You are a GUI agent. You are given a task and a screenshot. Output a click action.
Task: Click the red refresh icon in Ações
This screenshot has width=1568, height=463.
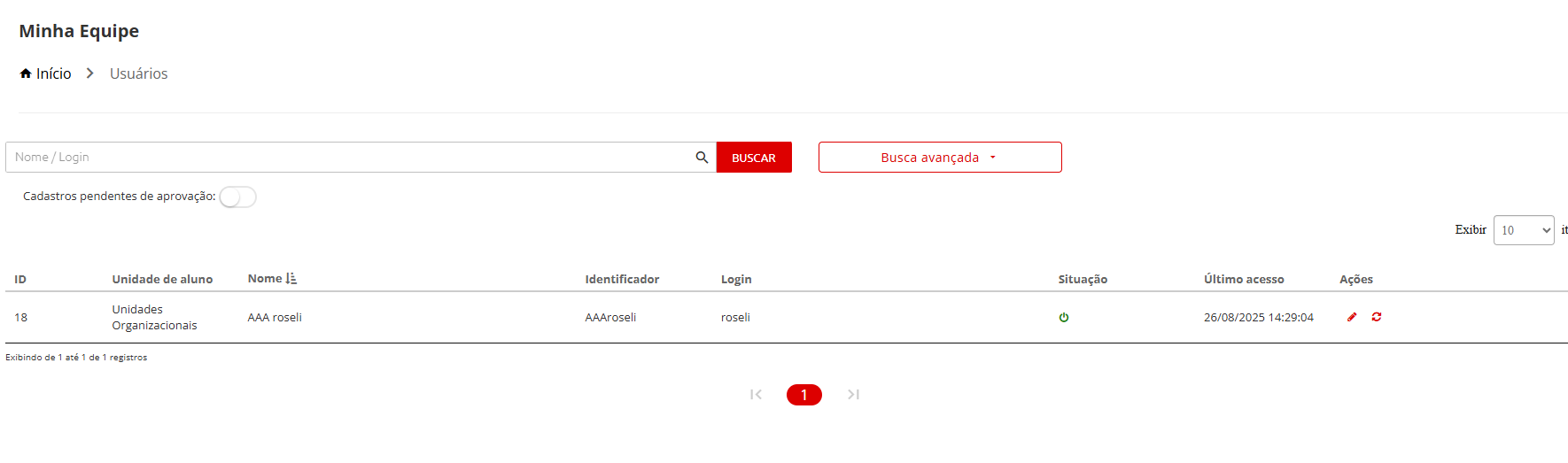point(1377,317)
